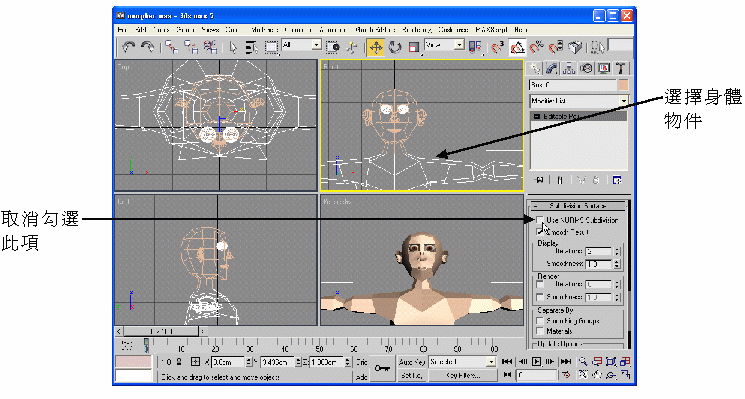Viewport: 745px width, 399px height.
Task: Click the Zoom viewport magnifier icon
Action: click(583, 362)
